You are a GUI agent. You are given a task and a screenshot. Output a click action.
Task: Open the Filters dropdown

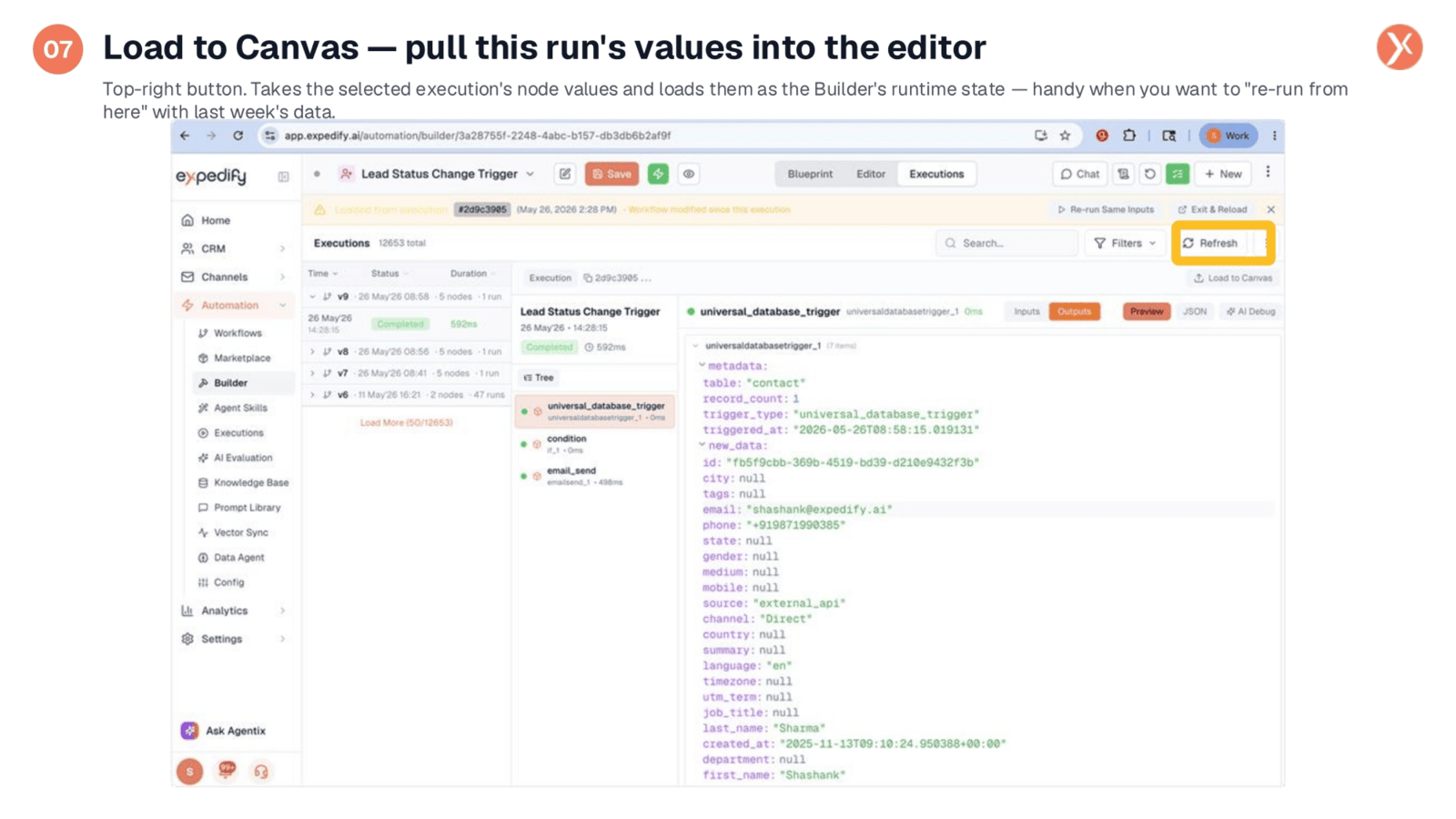[1125, 243]
